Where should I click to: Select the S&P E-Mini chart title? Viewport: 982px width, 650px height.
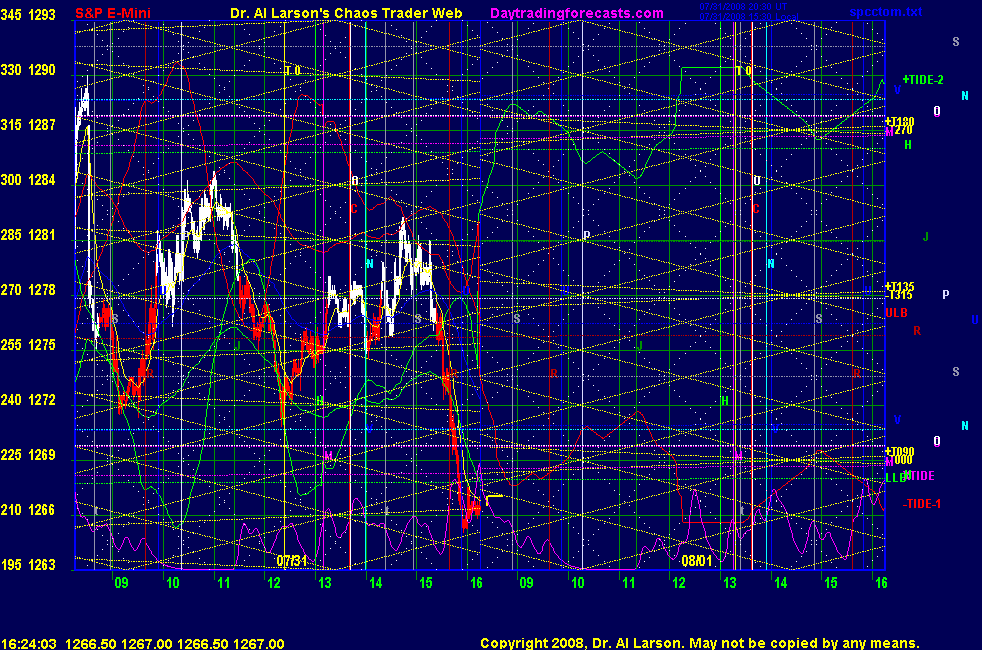(x=116, y=13)
